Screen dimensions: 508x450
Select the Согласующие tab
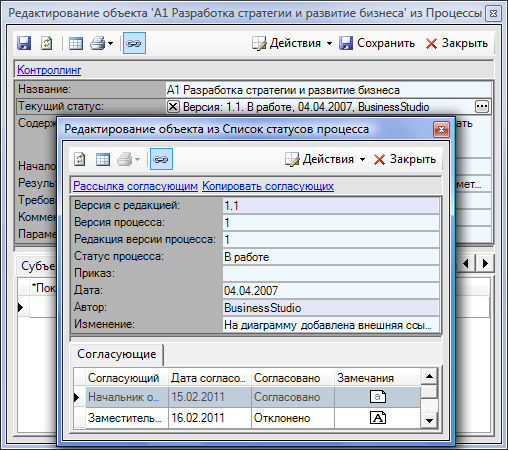117,354
